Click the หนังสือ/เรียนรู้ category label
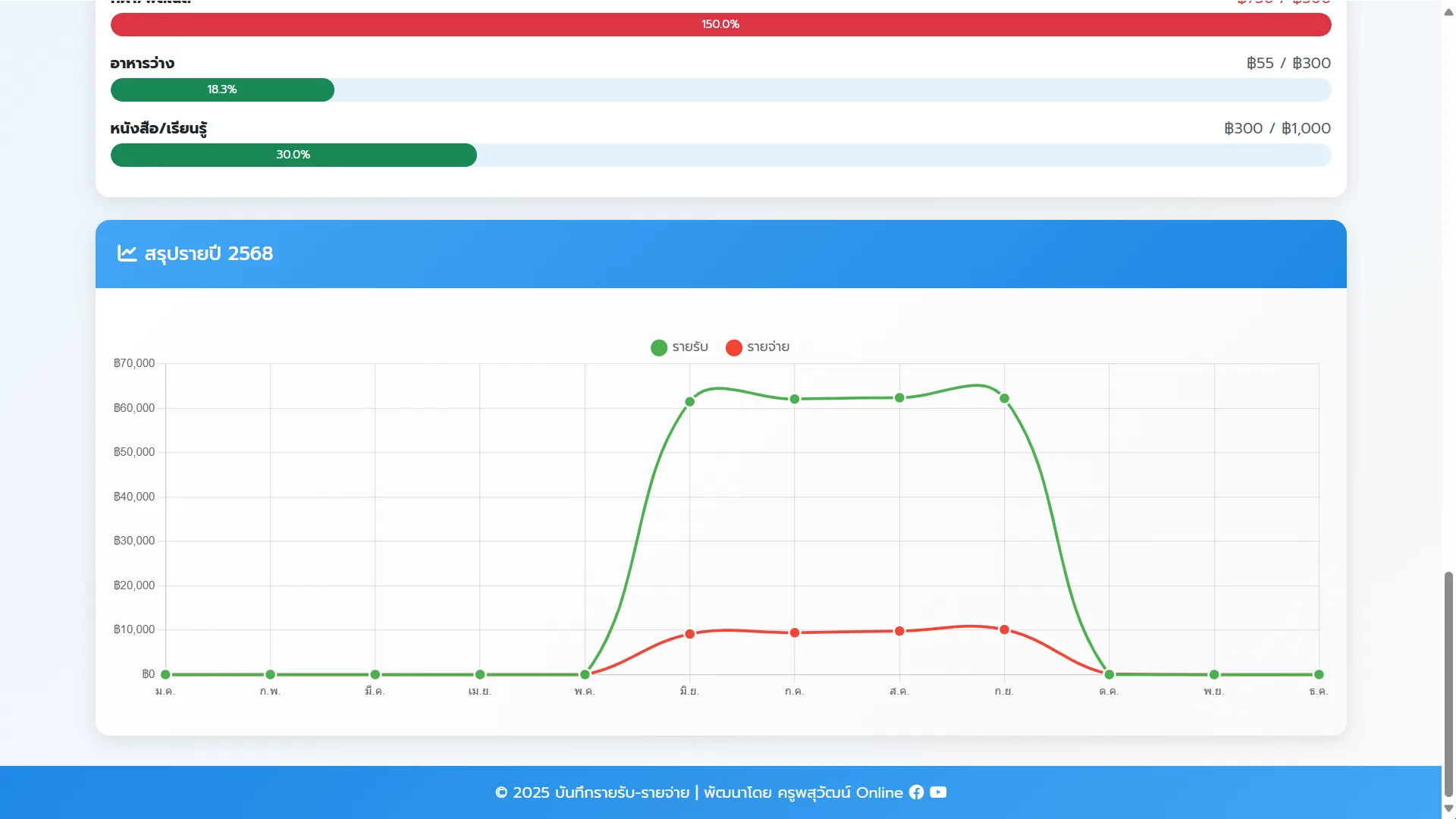Image resolution: width=1456 pixels, height=819 pixels. pyautogui.click(x=158, y=128)
